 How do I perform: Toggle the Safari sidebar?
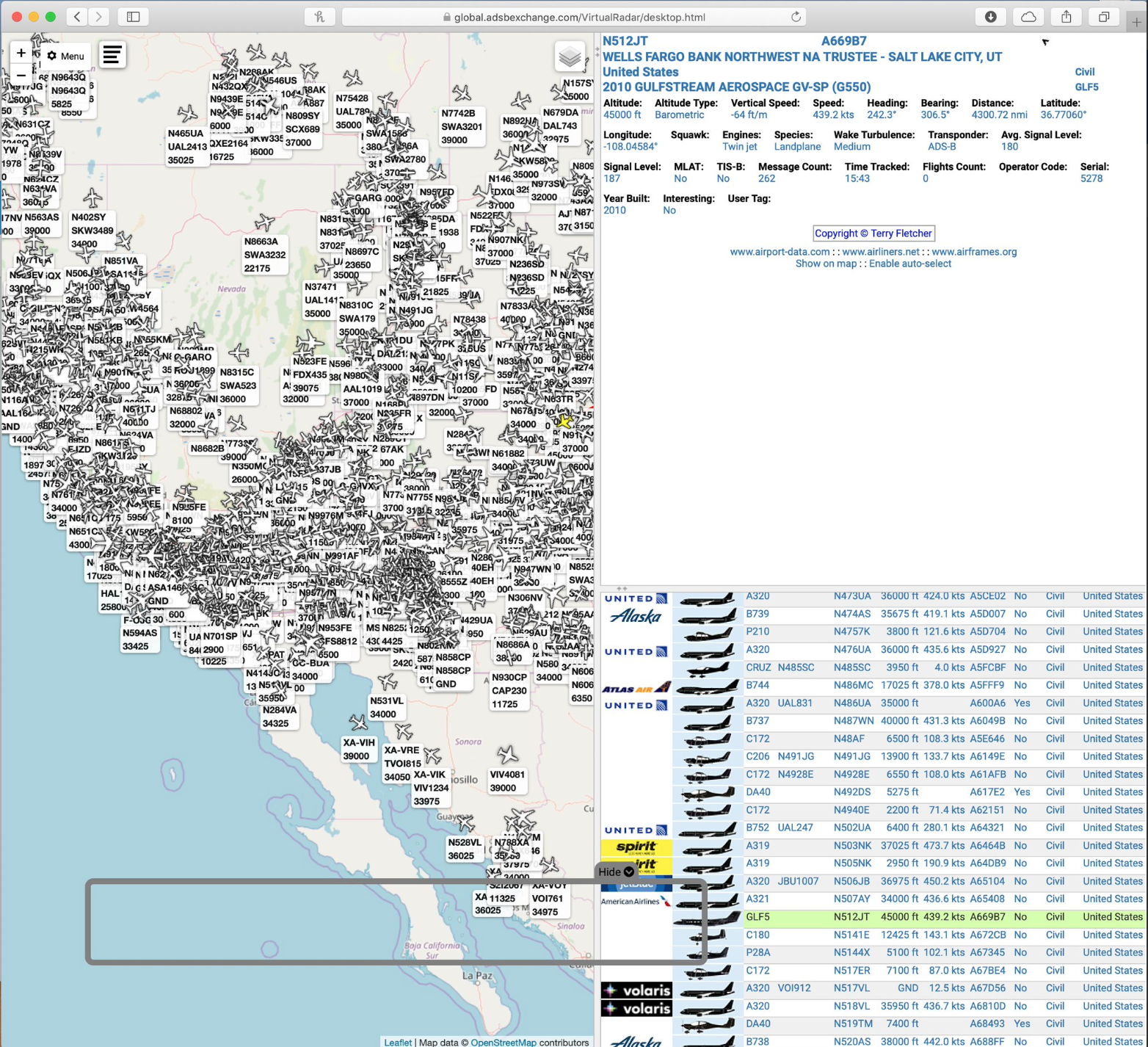click(134, 17)
